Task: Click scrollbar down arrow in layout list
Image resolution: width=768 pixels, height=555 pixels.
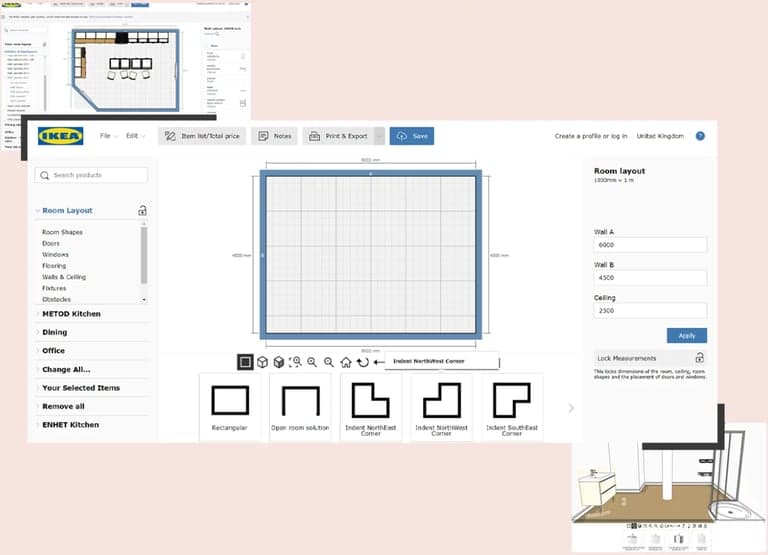Action: tap(144, 299)
